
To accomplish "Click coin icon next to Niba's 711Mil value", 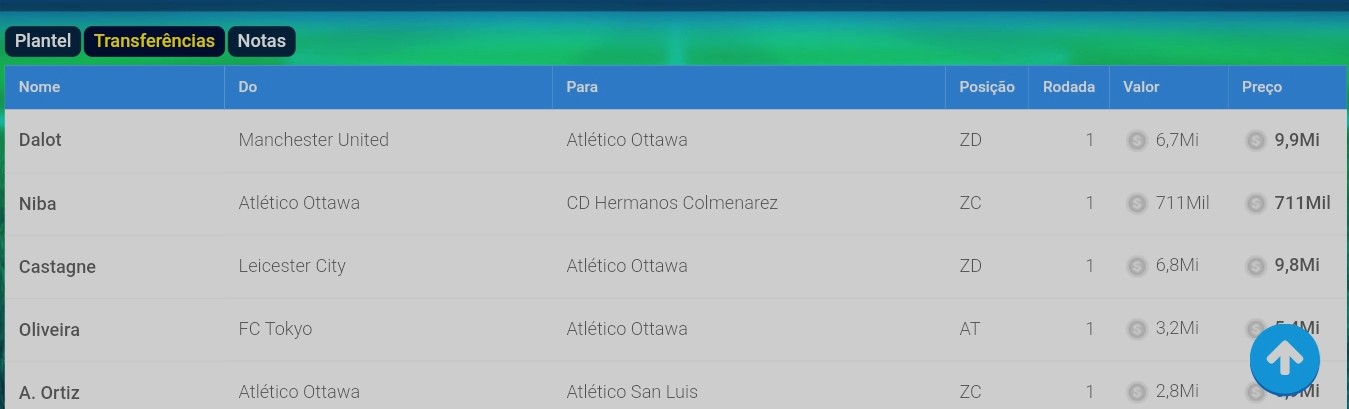I will coord(1137,204).
